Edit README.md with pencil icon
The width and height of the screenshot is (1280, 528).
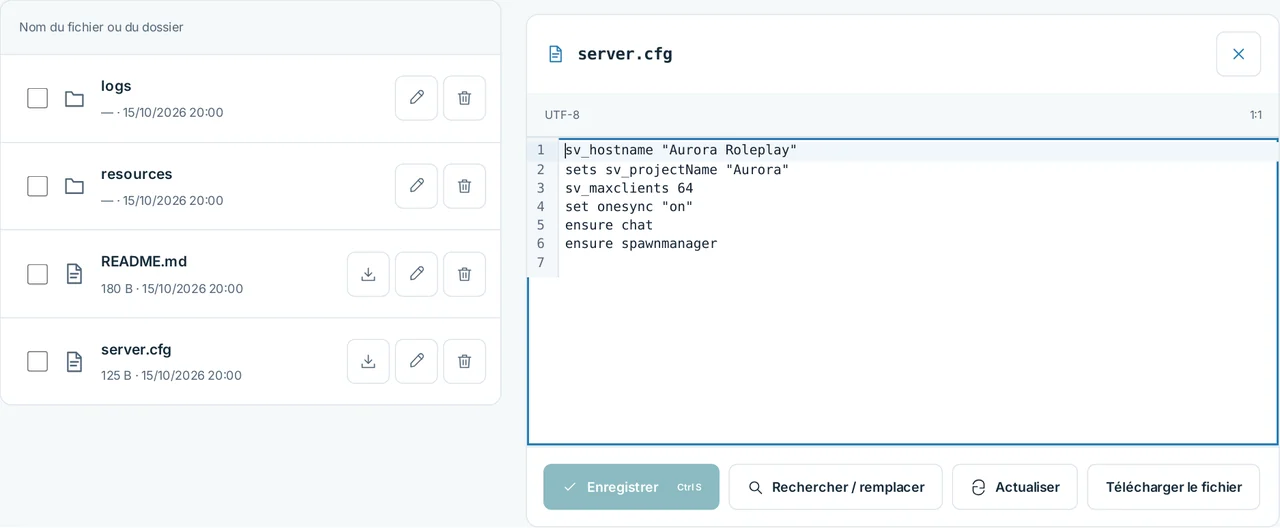coord(416,274)
